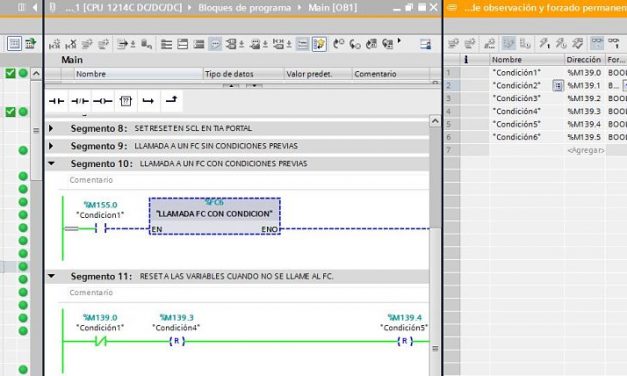Click the Add row icon in Main toolbar

pos(103,44)
